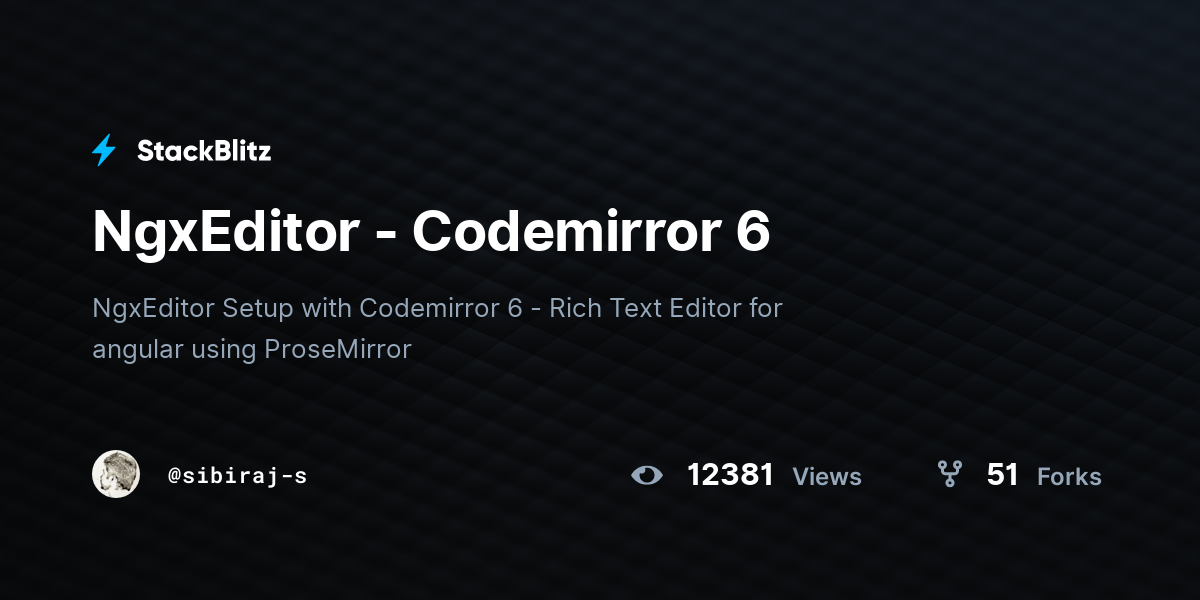The image size is (1200, 600).
Task: Click "Codemirror 6" inside the description text
Action: click(441, 308)
